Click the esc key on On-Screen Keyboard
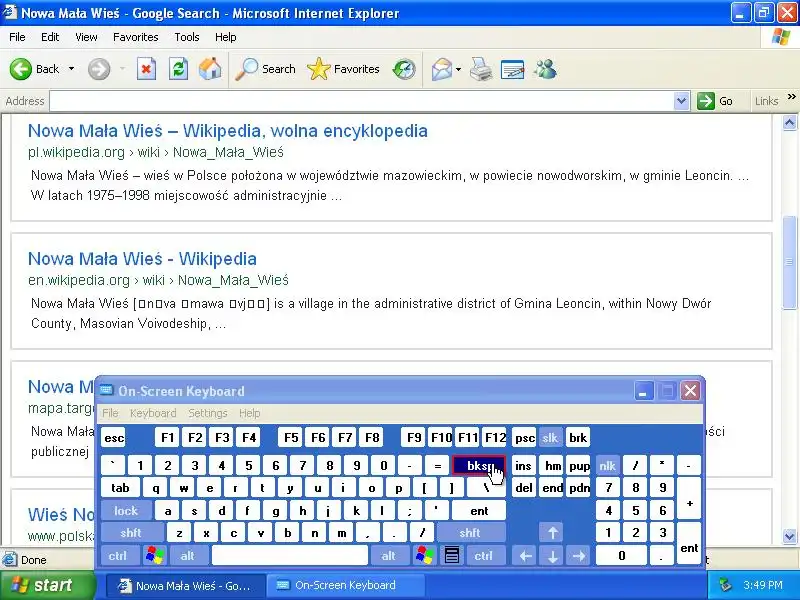The height and width of the screenshot is (600, 800). point(114,438)
